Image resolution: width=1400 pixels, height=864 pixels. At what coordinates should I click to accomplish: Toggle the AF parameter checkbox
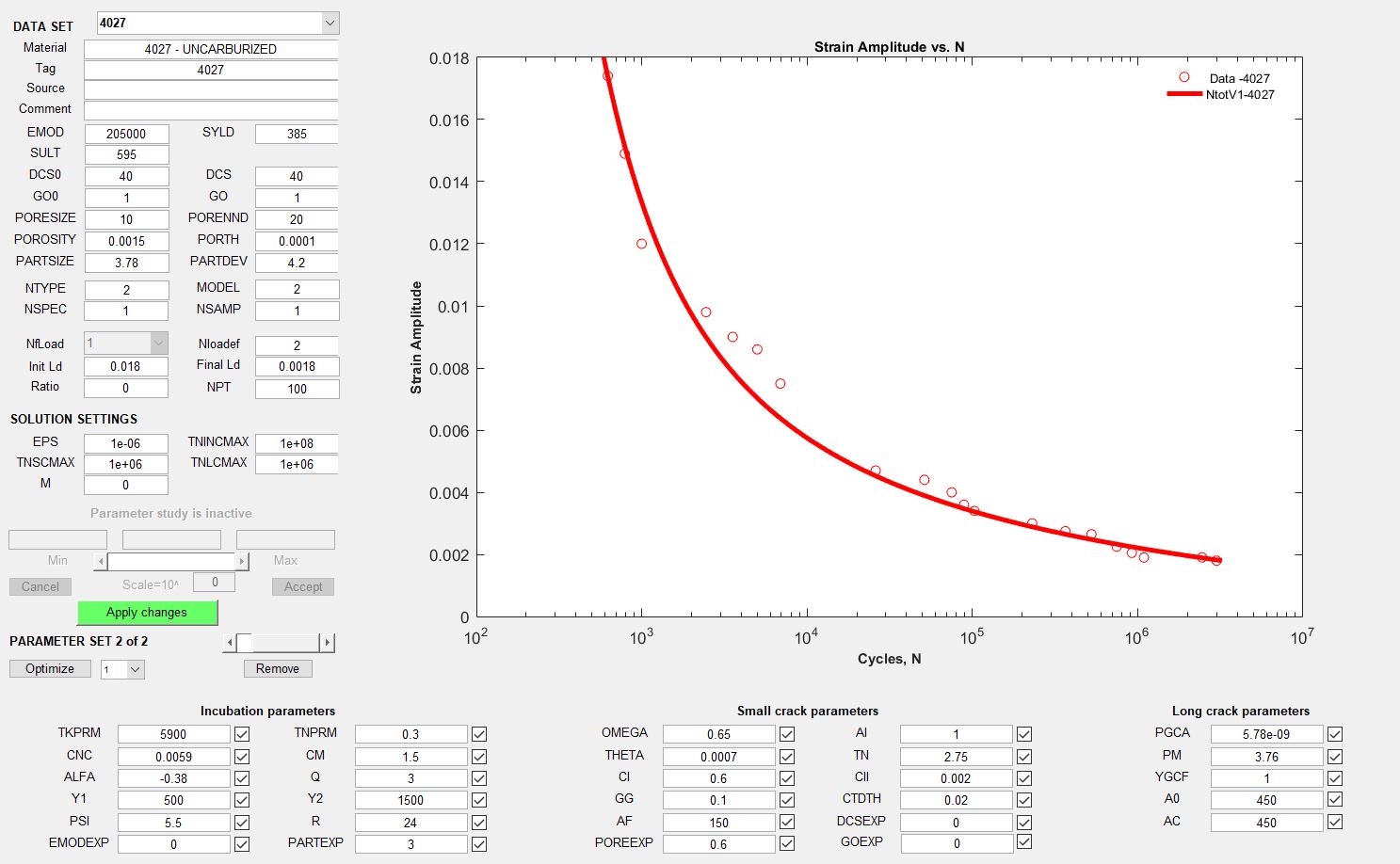click(x=789, y=822)
